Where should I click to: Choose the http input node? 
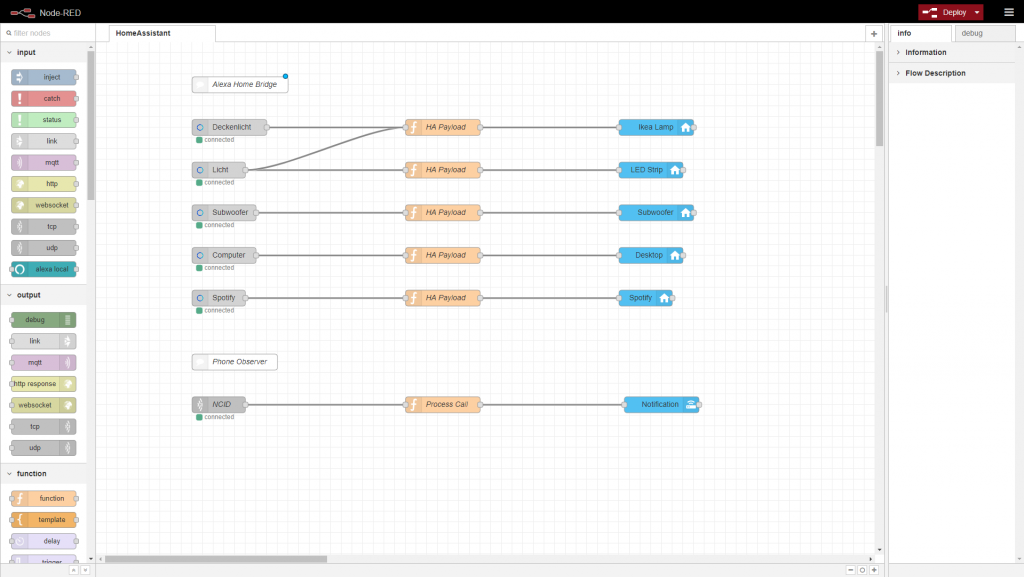(45, 183)
